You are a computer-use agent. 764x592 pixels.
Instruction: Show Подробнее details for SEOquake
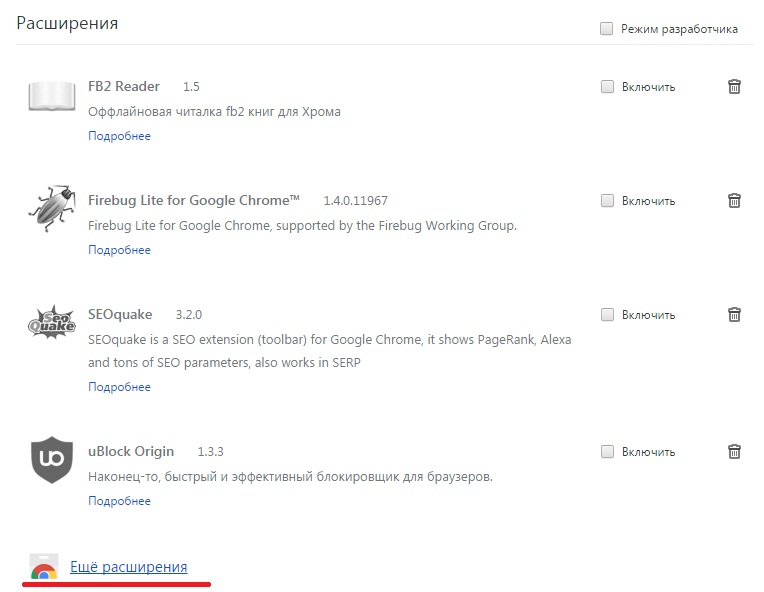click(x=119, y=387)
